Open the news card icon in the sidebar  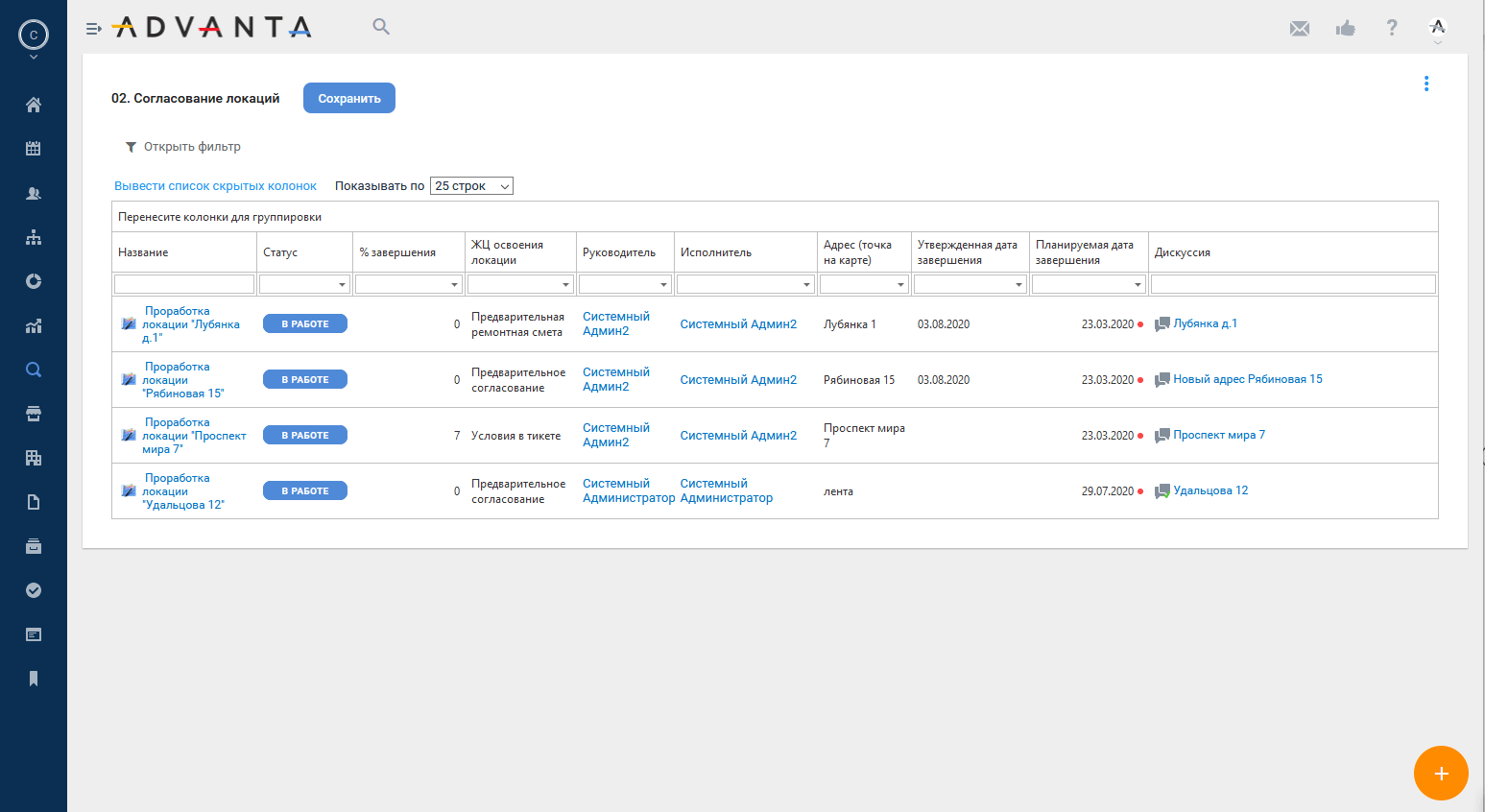[x=34, y=634]
